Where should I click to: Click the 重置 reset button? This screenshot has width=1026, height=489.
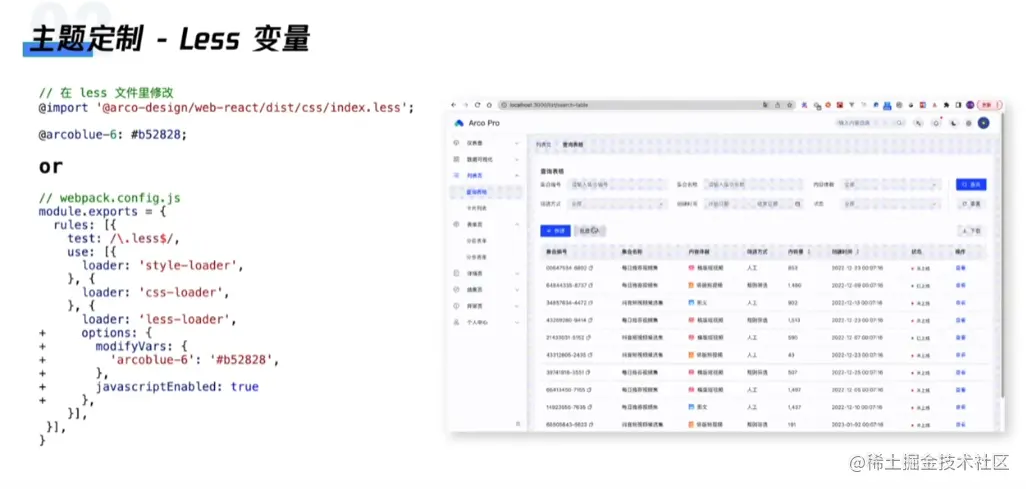[x=971, y=204]
